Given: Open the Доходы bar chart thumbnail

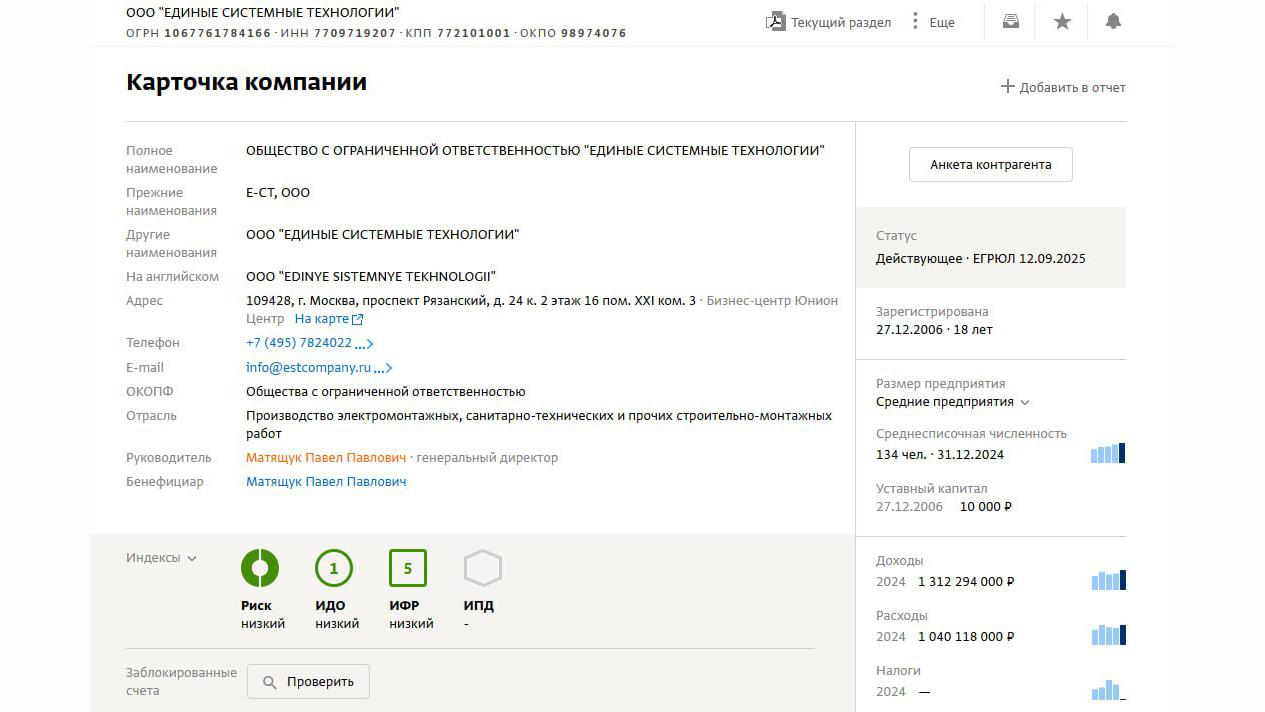Looking at the screenshot, I should pyautogui.click(x=1108, y=580).
